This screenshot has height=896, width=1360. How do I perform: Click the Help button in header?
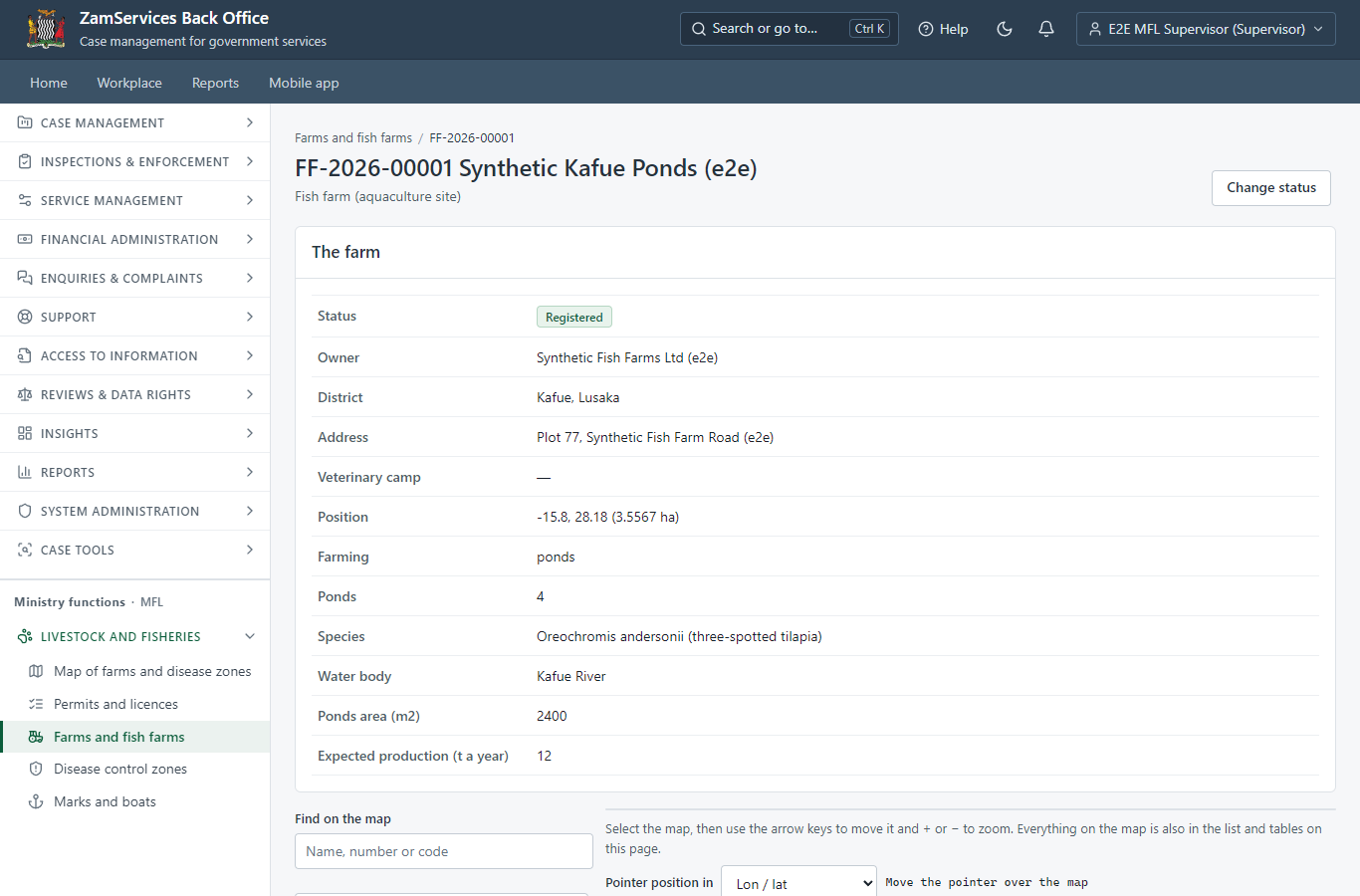(x=943, y=29)
